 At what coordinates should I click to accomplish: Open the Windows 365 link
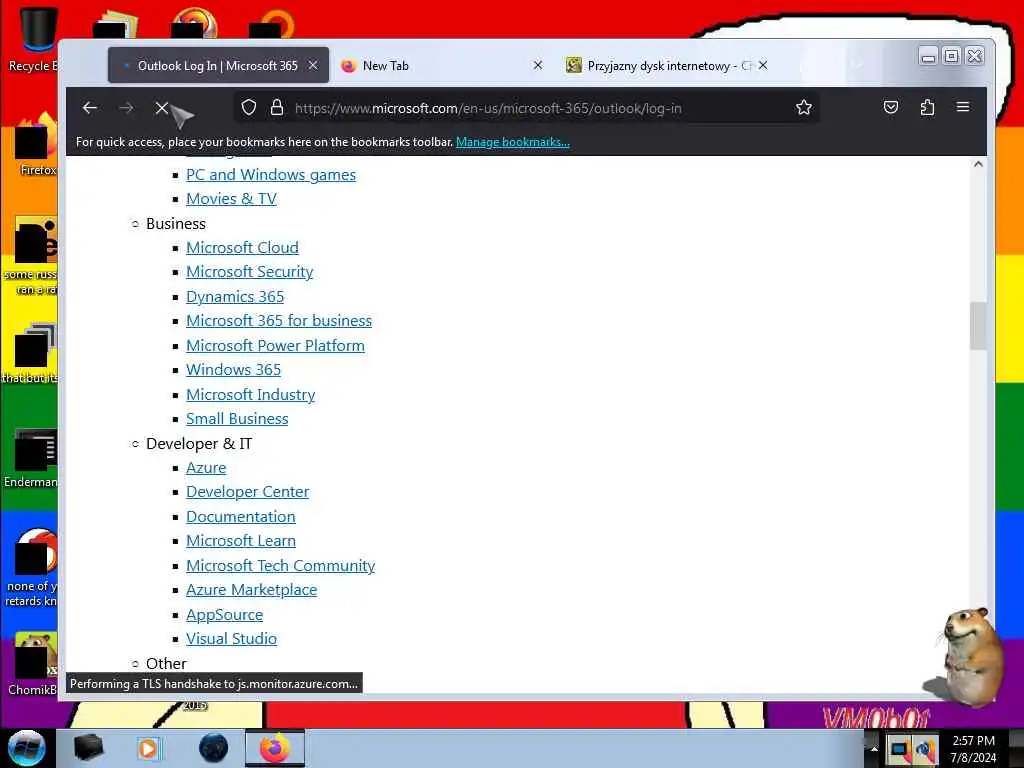coord(233,370)
